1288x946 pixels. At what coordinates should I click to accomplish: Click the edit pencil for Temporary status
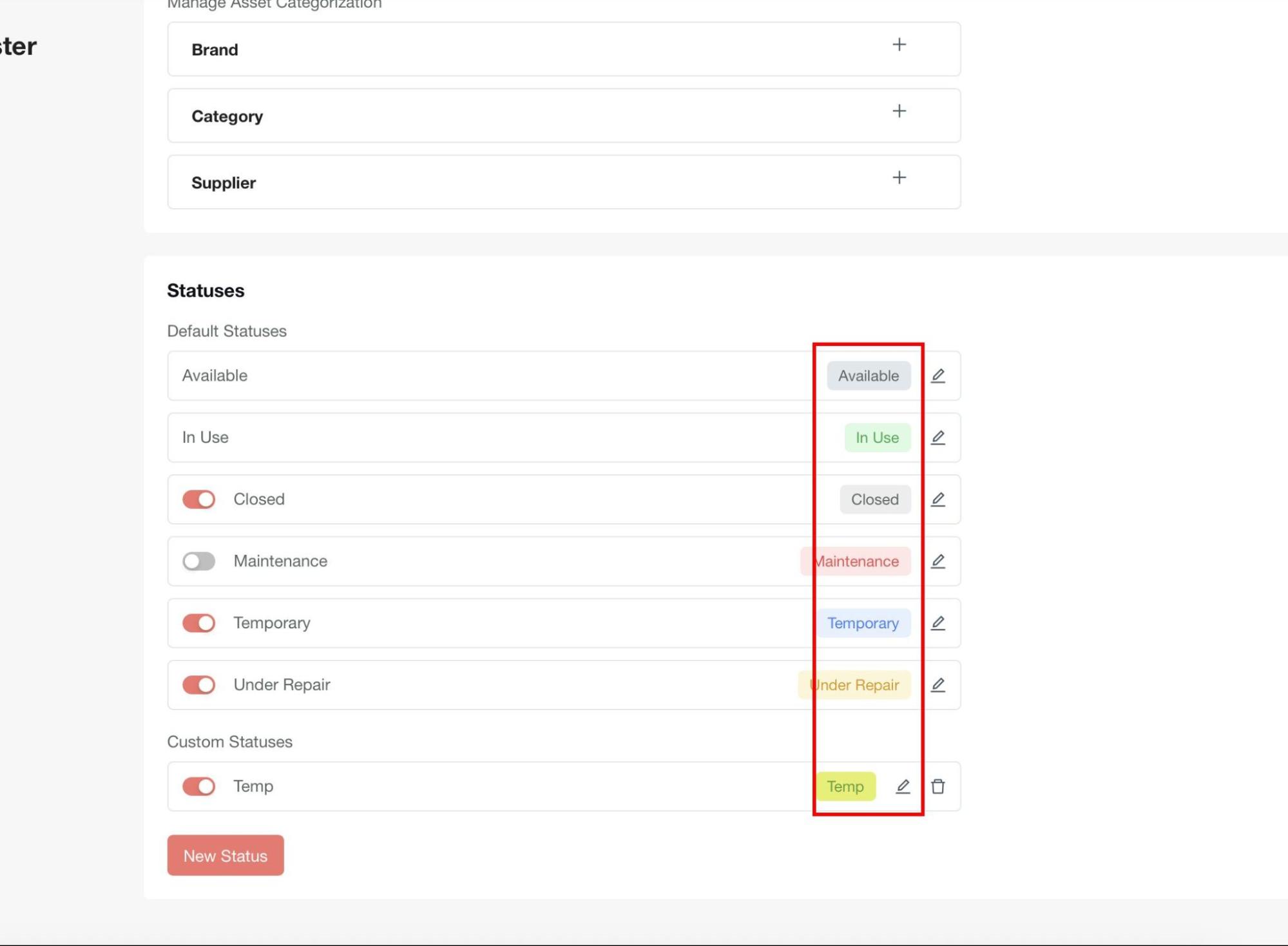tap(937, 623)
